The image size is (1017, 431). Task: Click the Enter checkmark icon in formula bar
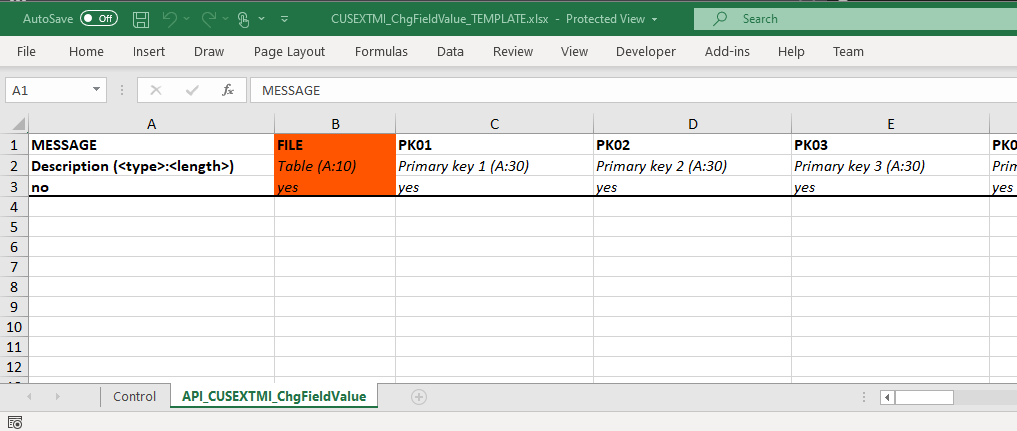click(192, 90)
